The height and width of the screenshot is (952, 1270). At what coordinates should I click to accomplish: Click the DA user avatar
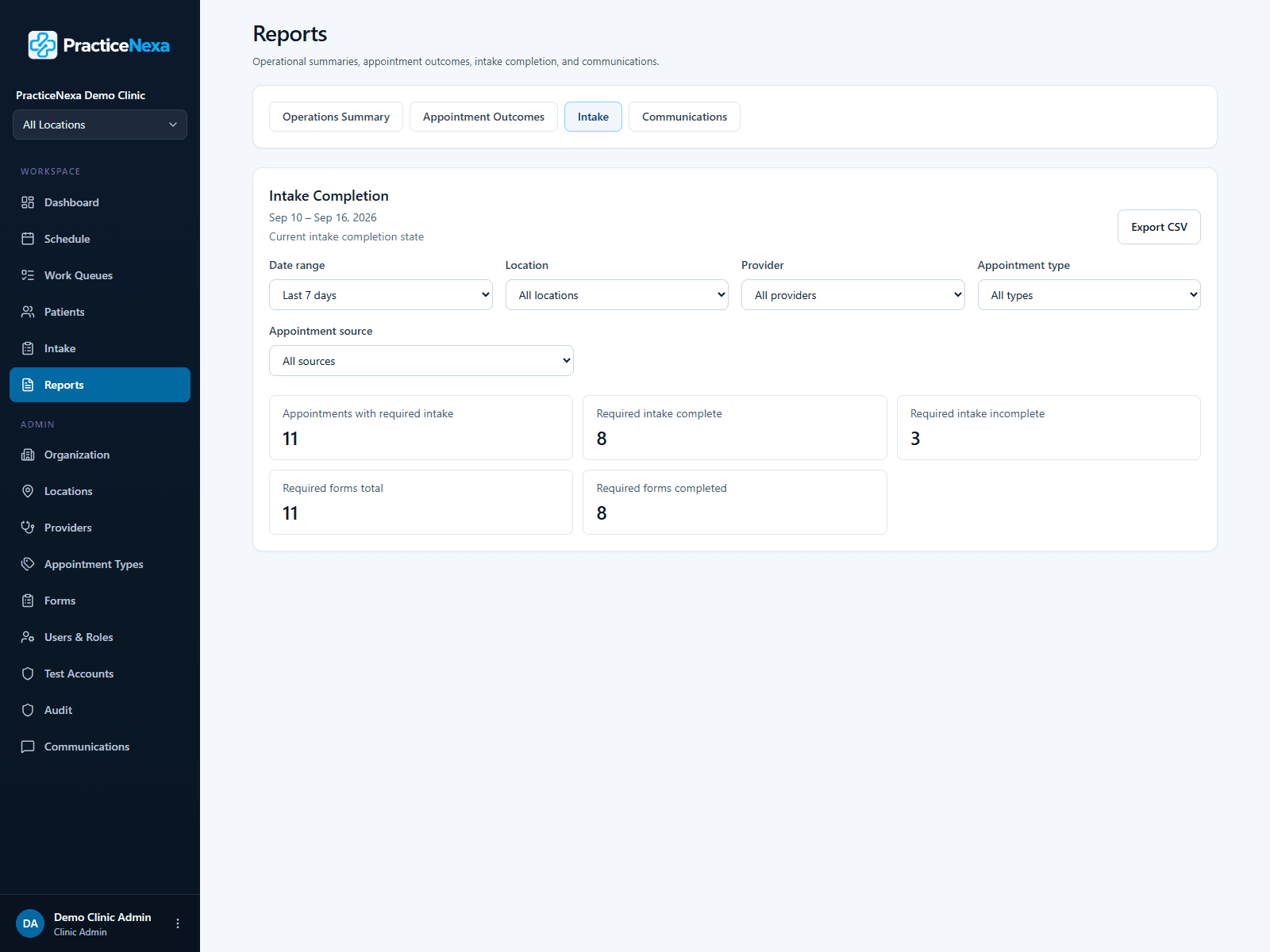pyautogui.click(x=30, y=923)
